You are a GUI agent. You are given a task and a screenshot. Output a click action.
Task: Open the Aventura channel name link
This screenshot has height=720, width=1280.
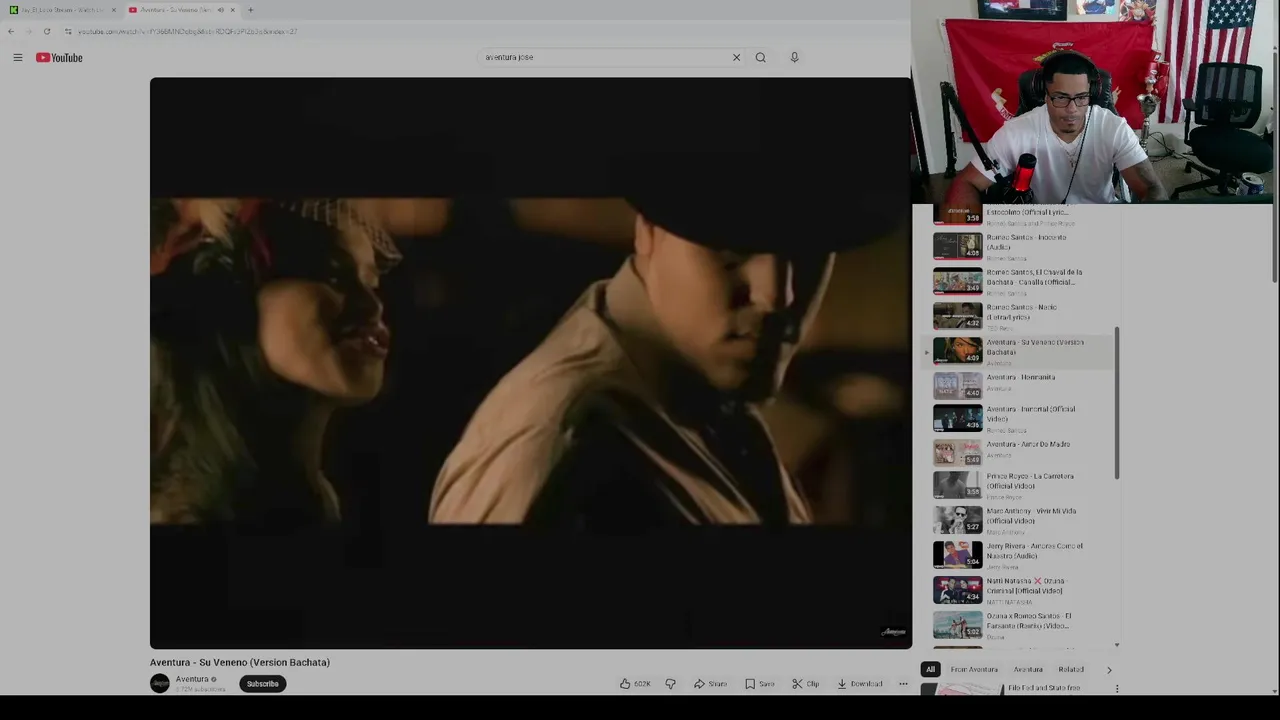click(x=192, y=679)
